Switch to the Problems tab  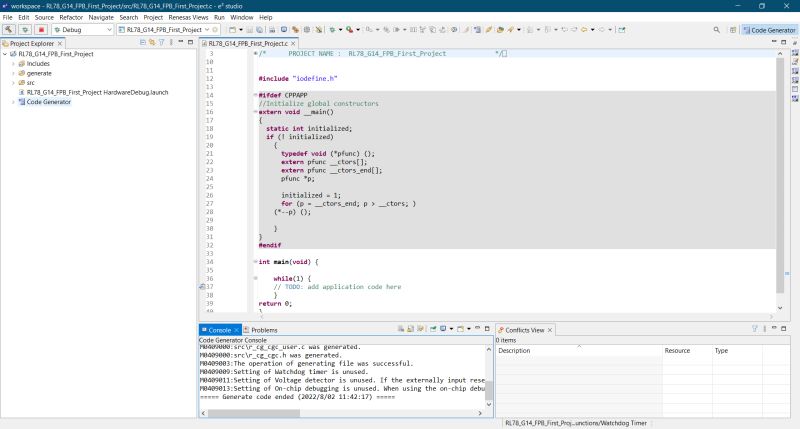260,330
